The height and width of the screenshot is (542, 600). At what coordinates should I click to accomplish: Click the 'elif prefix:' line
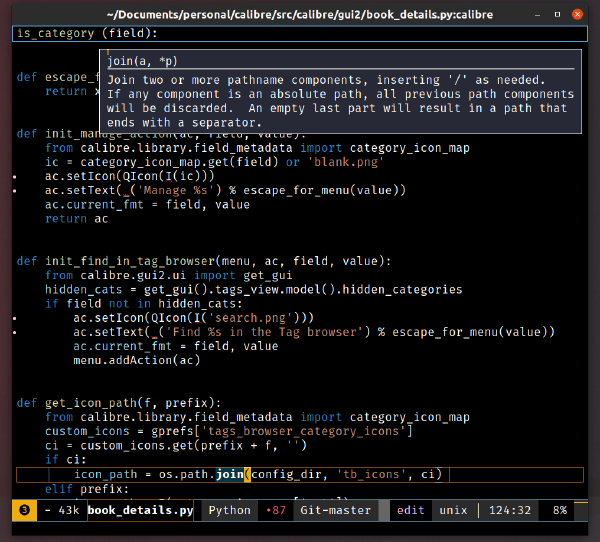[x=87, y=489]
